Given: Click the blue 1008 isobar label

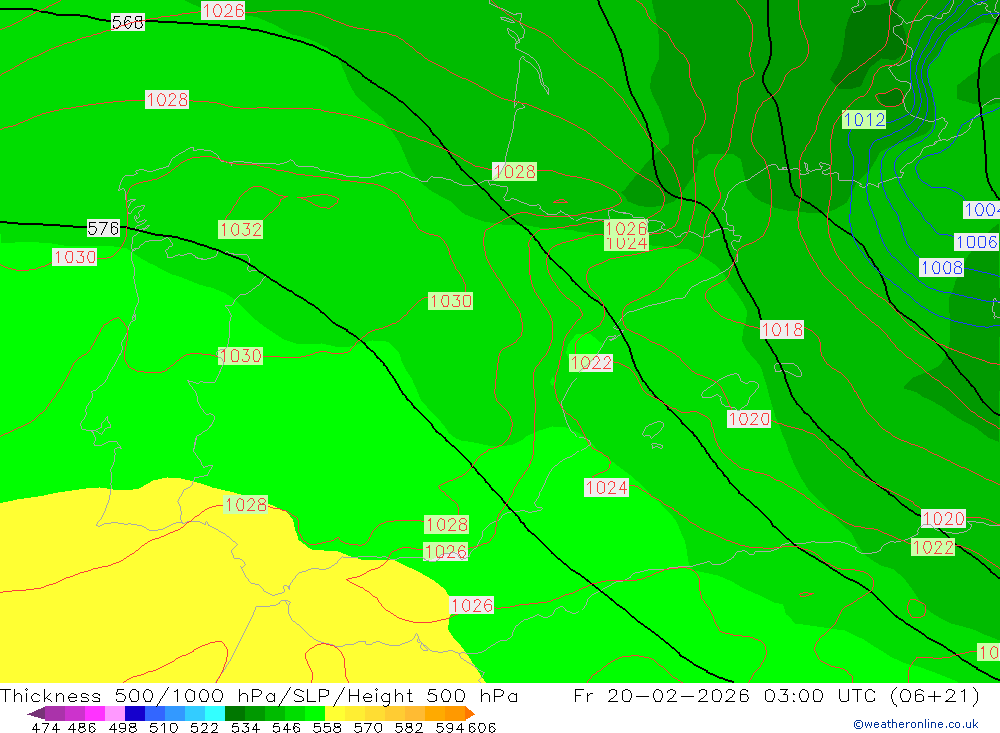Looking at the screenshot, I should 941,267.
